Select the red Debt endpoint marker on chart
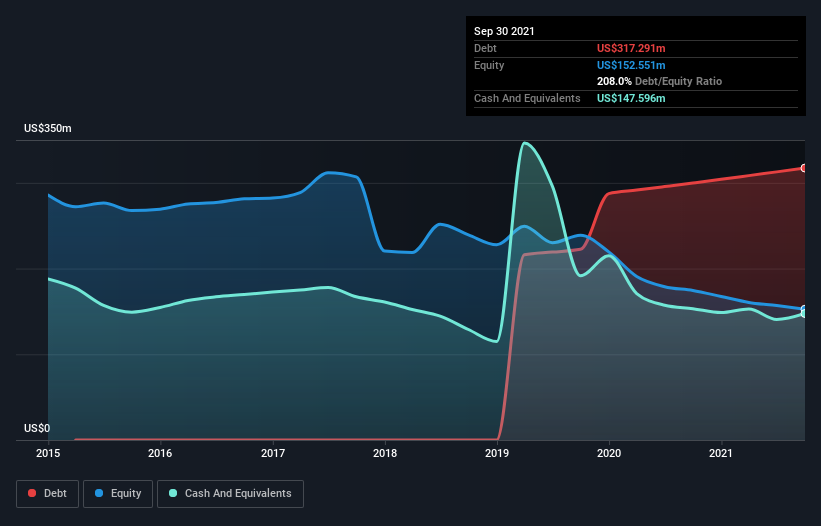The width and height of the screenshot is (821, 526). coord(804,168)
